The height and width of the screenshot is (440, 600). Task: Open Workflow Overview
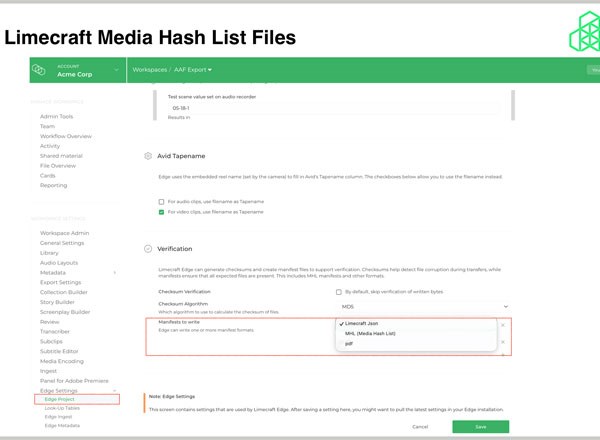click(66, 136)
